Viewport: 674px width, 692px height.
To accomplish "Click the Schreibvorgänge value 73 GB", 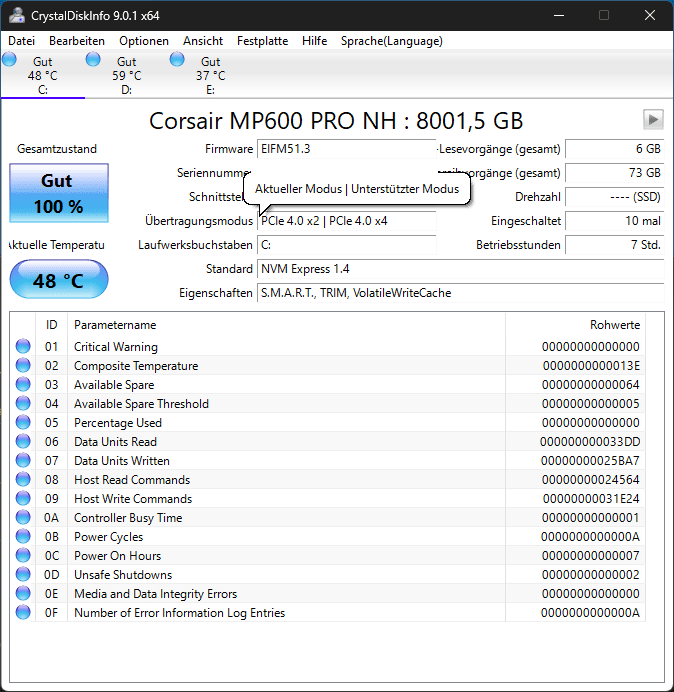I will tap(614, 173).
